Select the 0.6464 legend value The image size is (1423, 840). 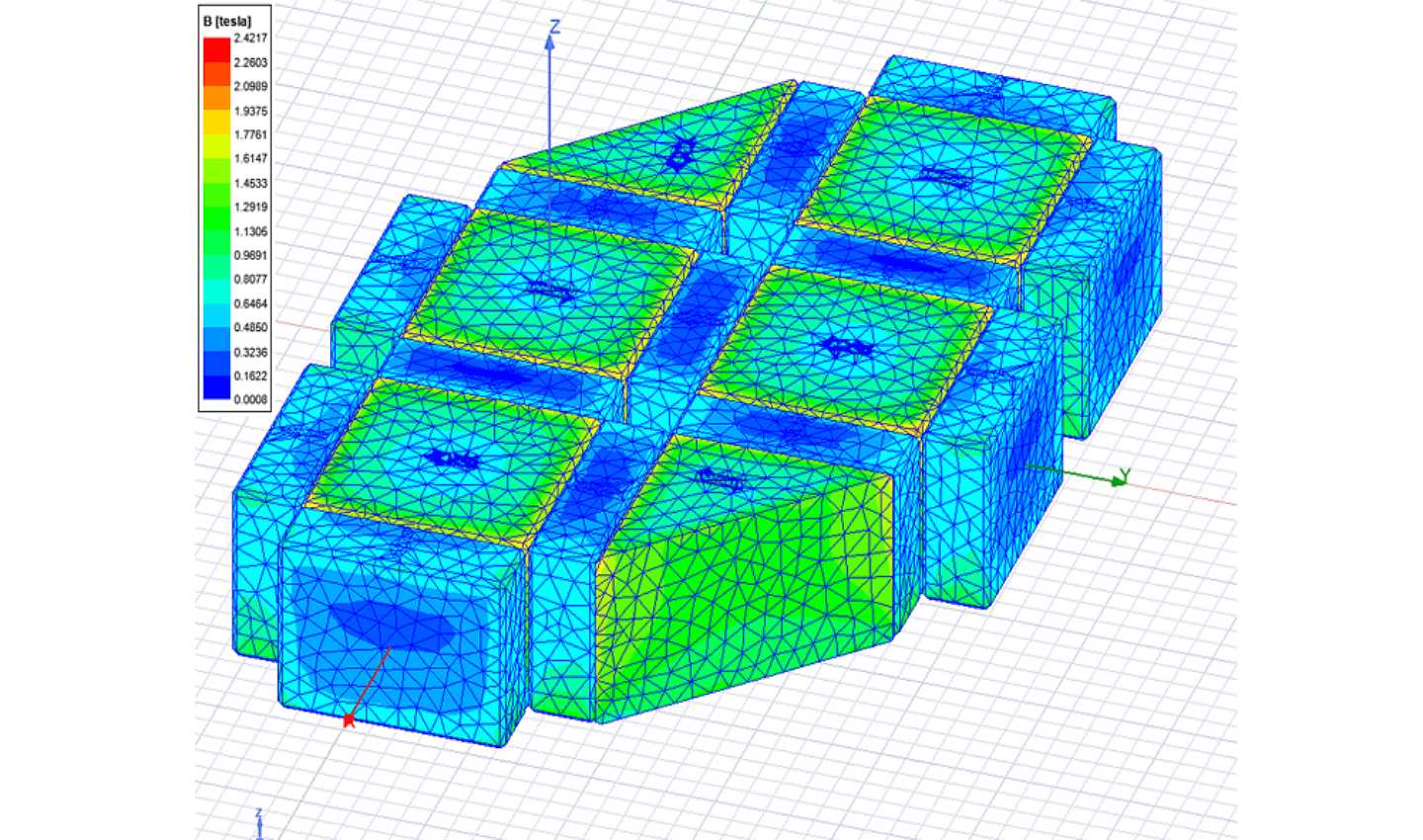[x=250, y=303]
